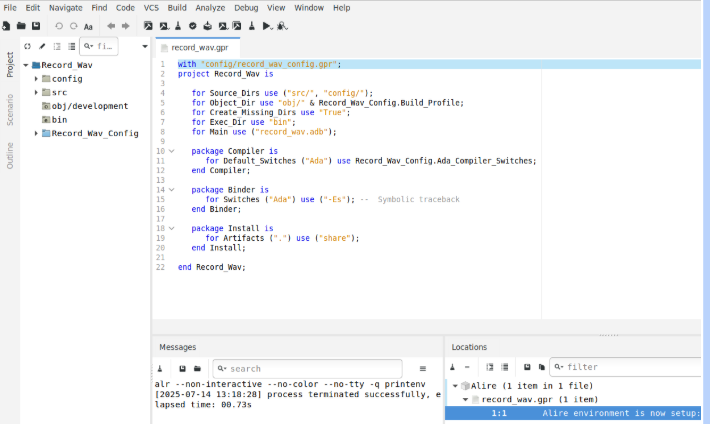Collapse all entries in Locations view

click(504, 367)
